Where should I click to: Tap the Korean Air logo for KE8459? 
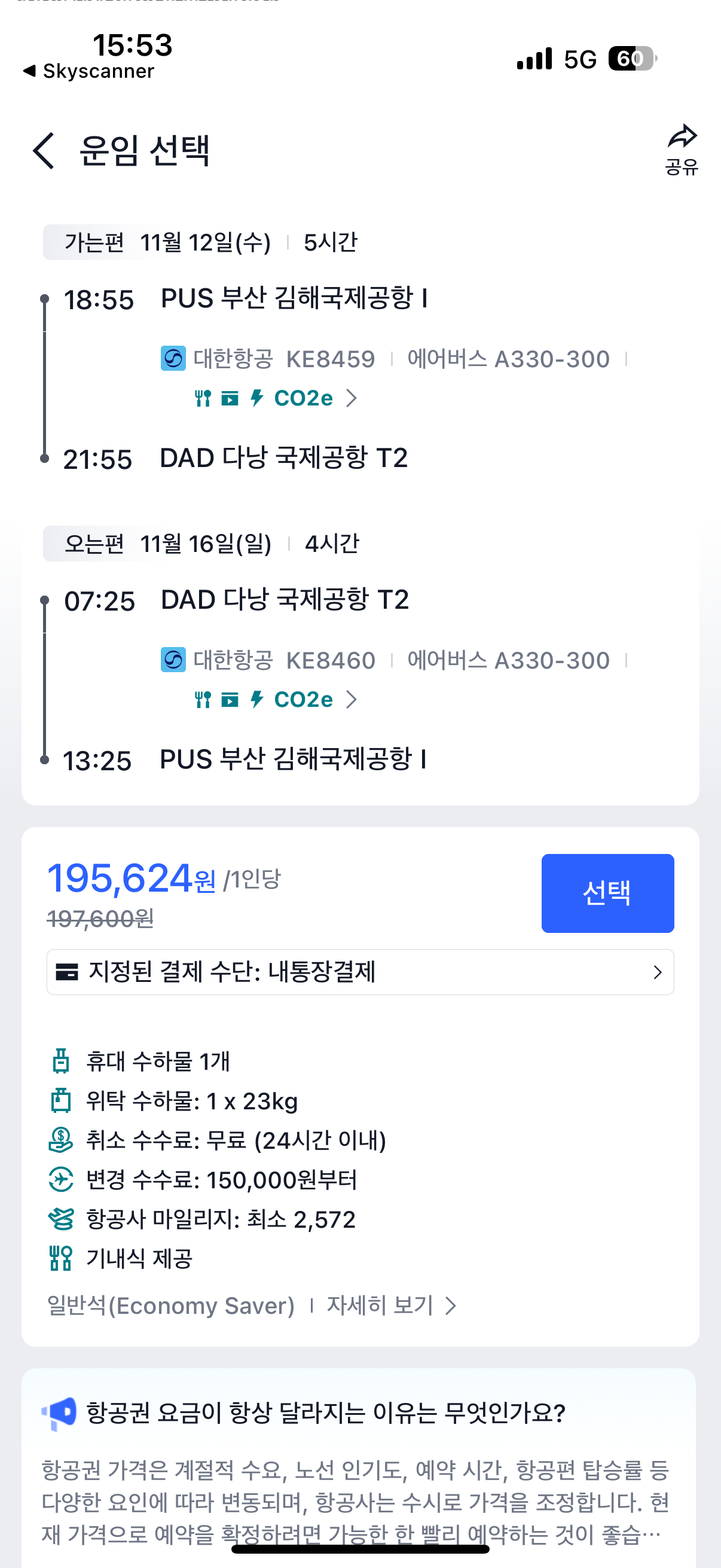pos(173,359)
